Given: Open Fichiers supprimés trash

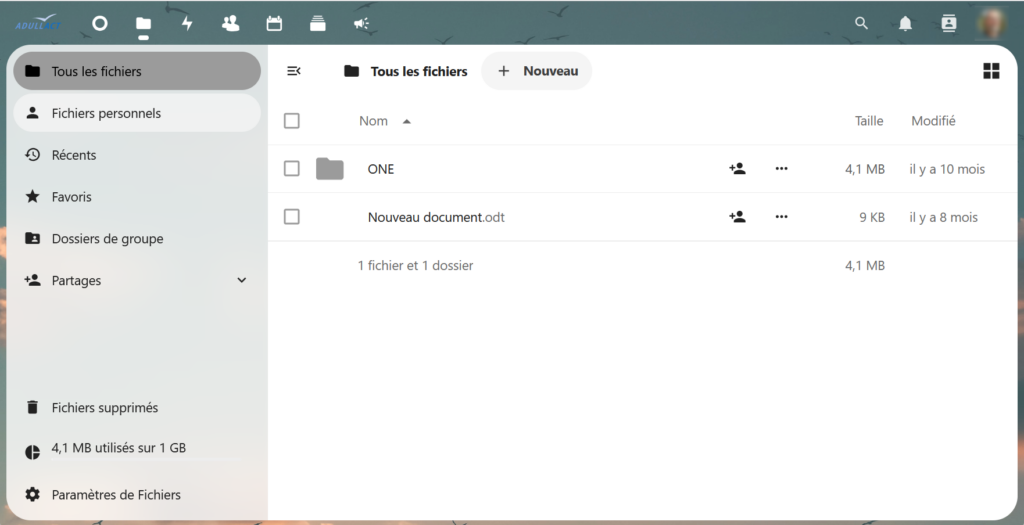Looking at the screenshot, I should tap(137, 407).
